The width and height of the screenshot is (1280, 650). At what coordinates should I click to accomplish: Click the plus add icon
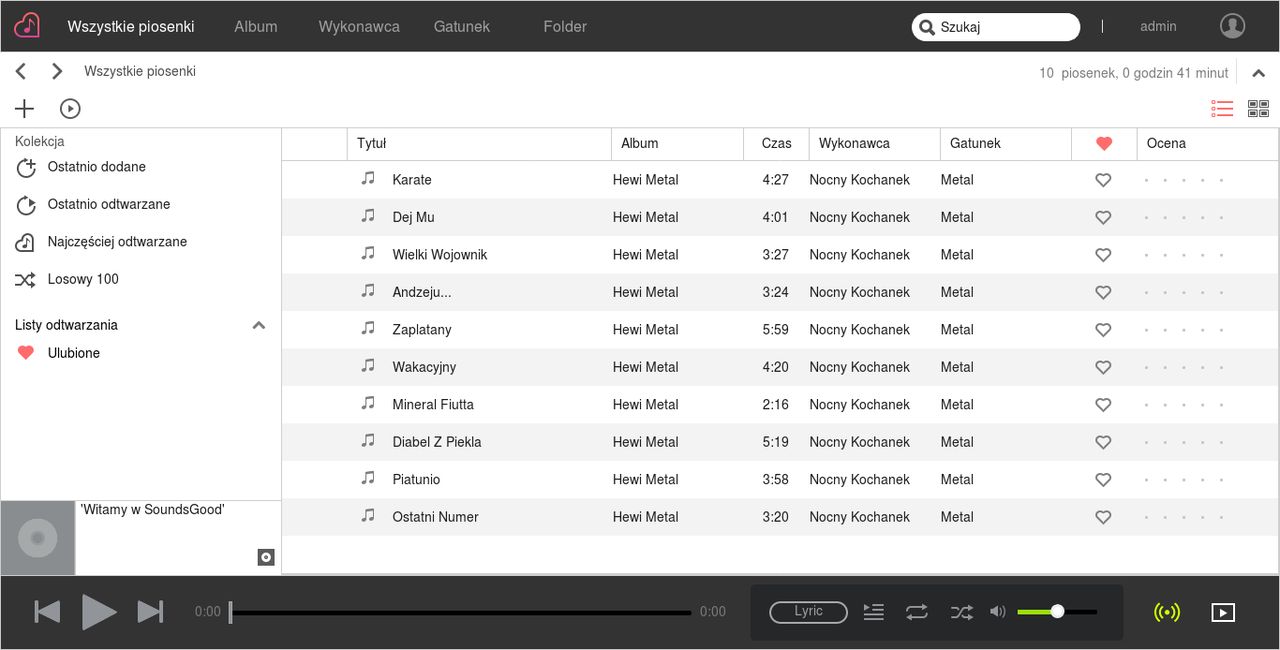click(24, 109)
